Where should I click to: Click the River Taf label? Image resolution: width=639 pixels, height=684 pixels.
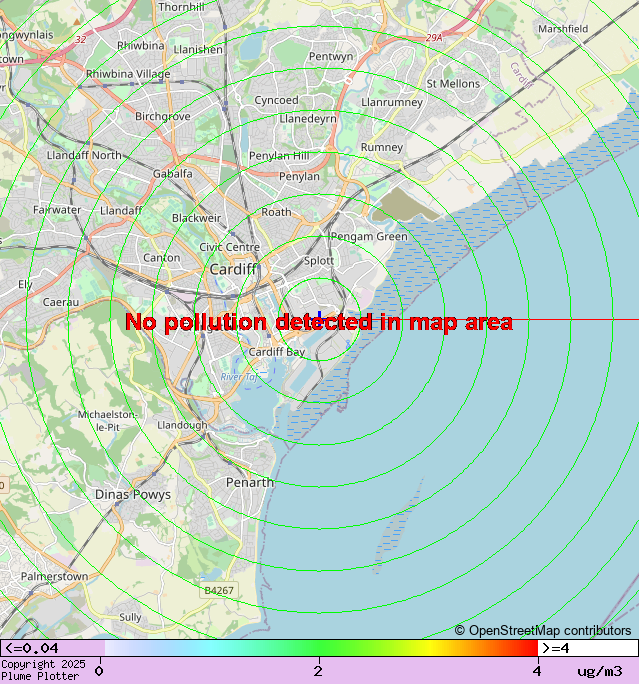(239, 377)
